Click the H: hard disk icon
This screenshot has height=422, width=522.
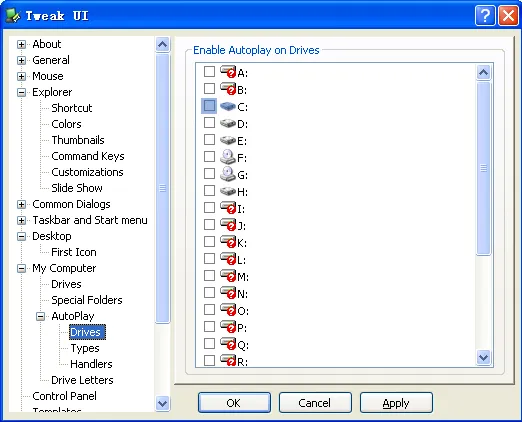pos(228,191)
